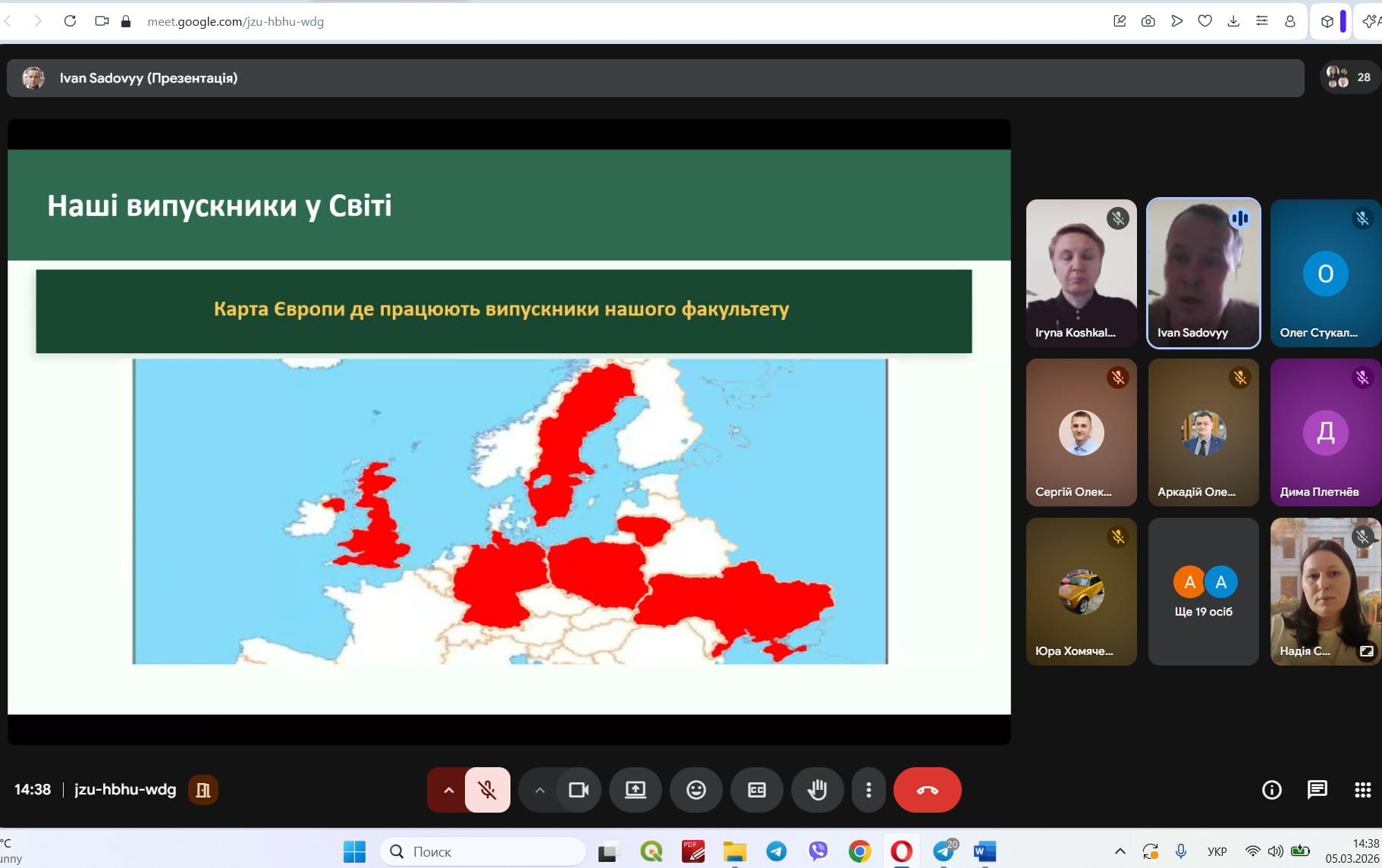Viewport: 1382px width, 868px height.
Task: Click the raise hand icon
Action: coord(817,790)
